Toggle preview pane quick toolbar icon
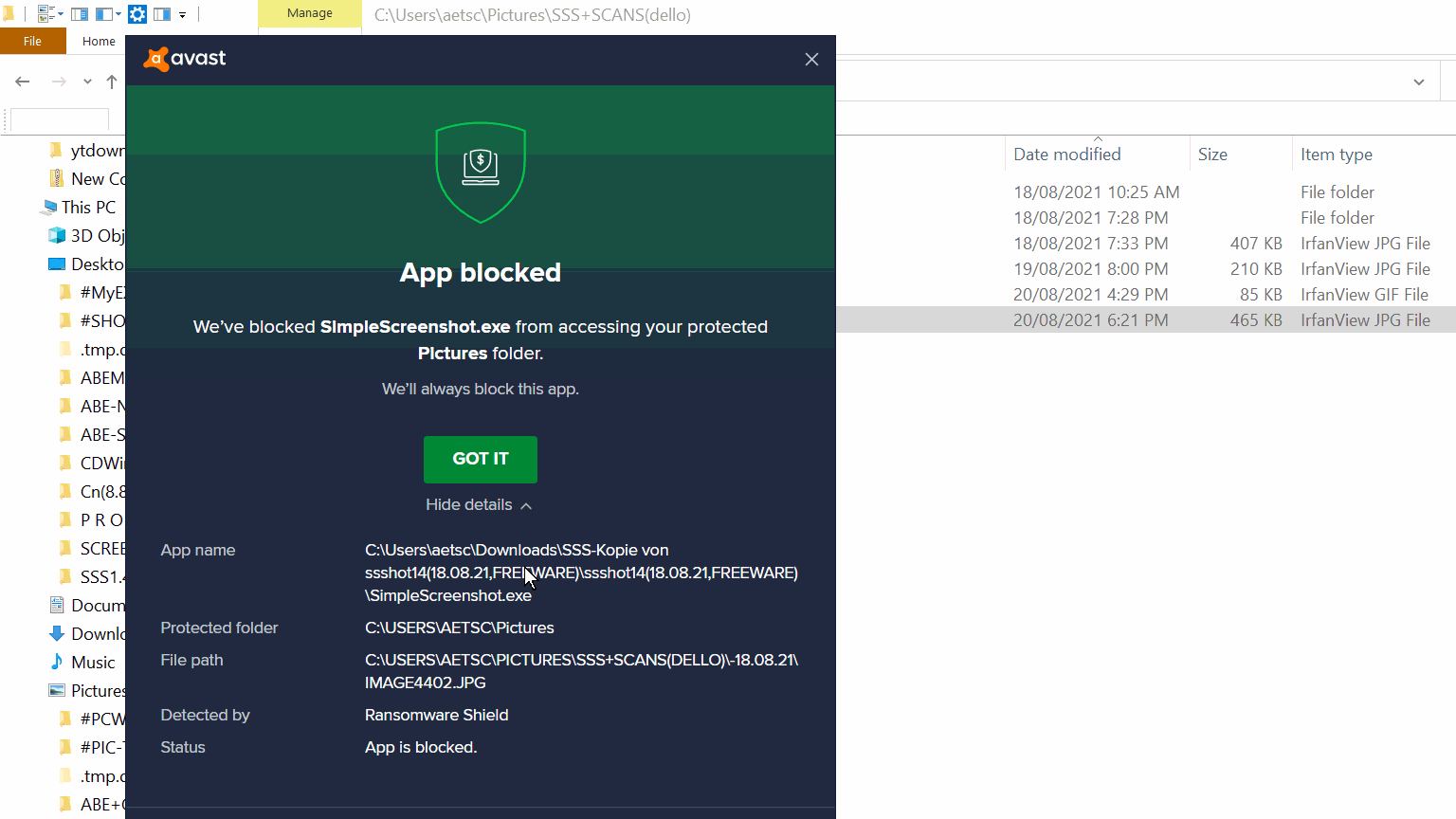The image size is (1456, 819). tap(162, 14)
